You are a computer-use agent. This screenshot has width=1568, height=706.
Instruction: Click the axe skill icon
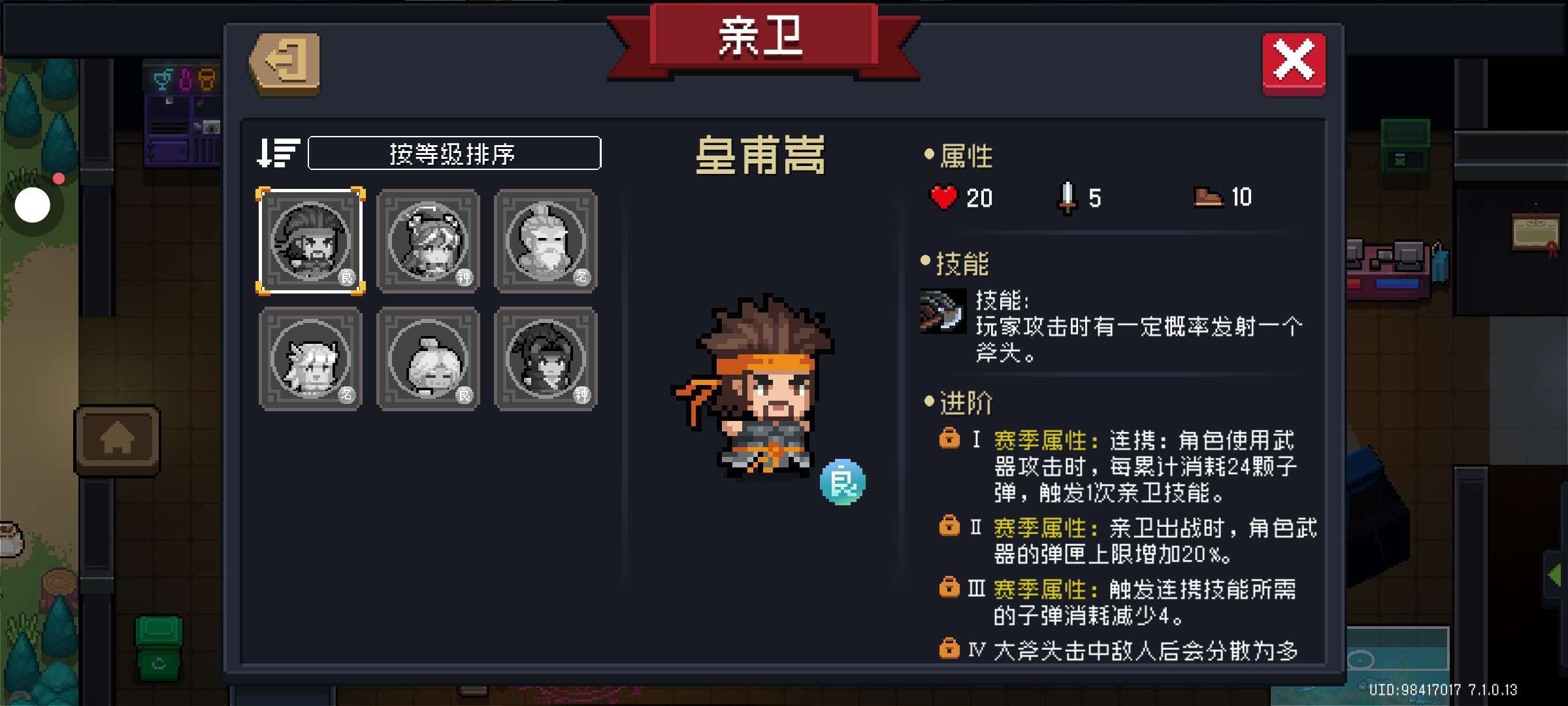point(943,311)
